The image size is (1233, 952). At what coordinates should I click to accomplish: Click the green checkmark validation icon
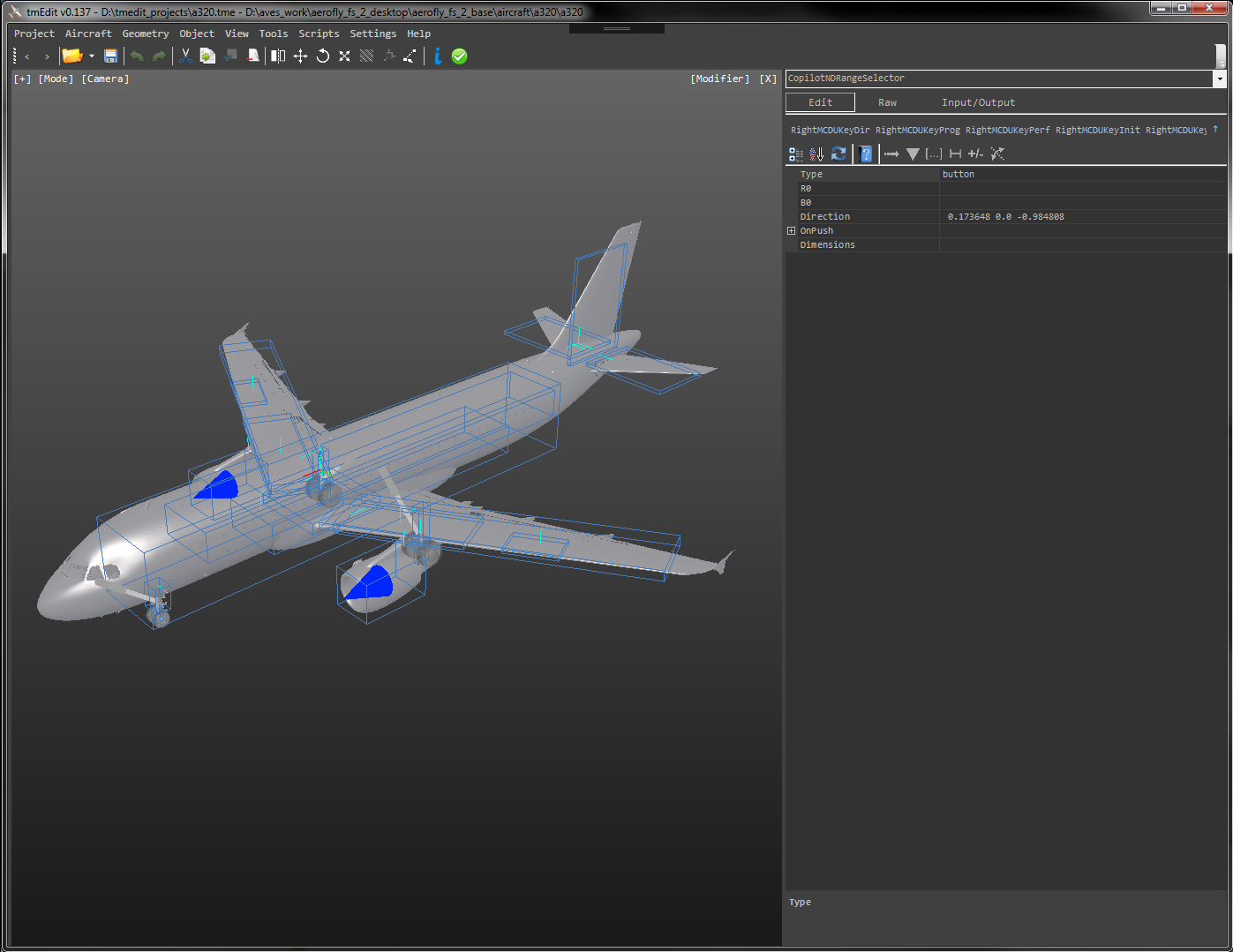click(x=459, y=56)
